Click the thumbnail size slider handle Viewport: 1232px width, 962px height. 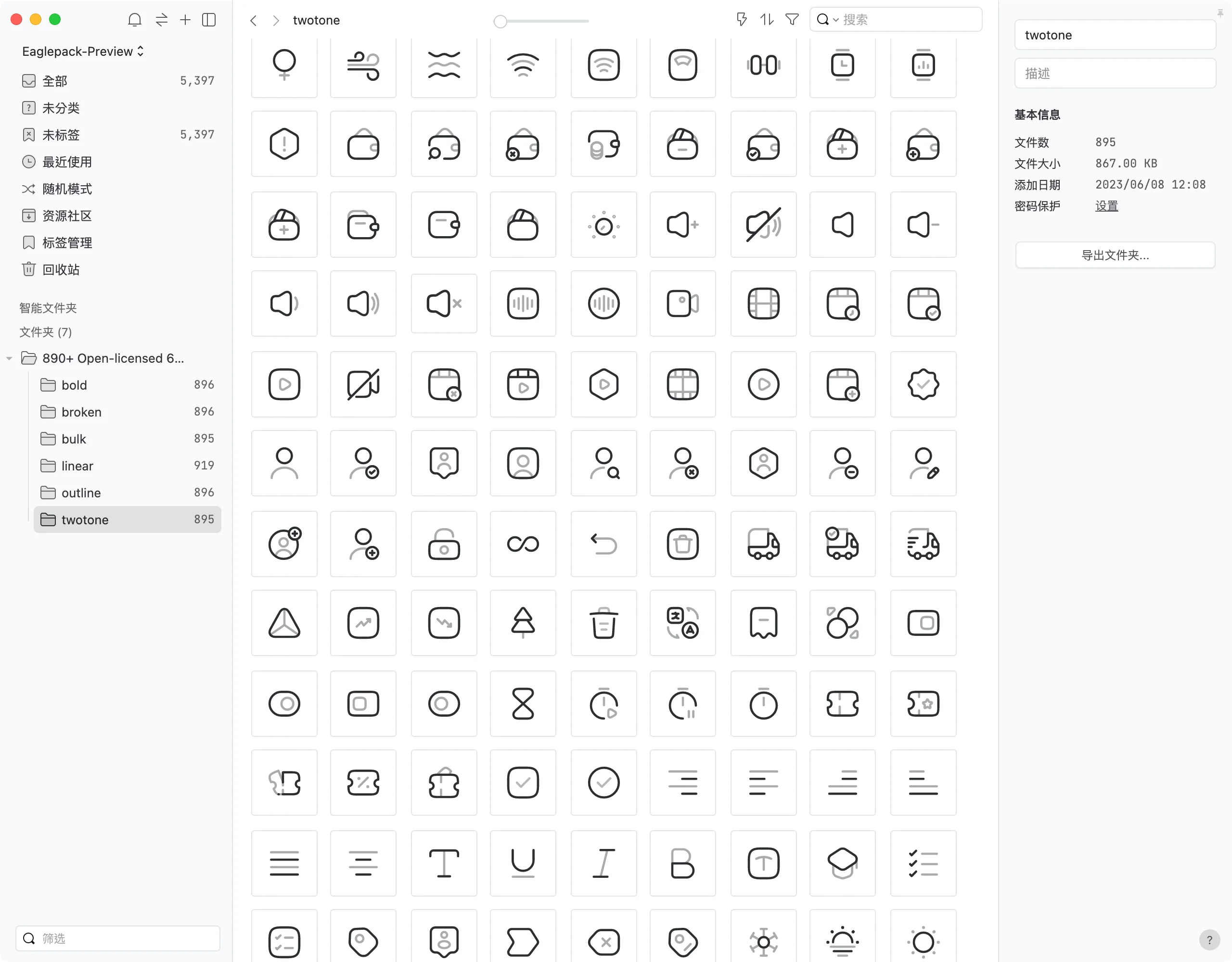pos(500,22)
